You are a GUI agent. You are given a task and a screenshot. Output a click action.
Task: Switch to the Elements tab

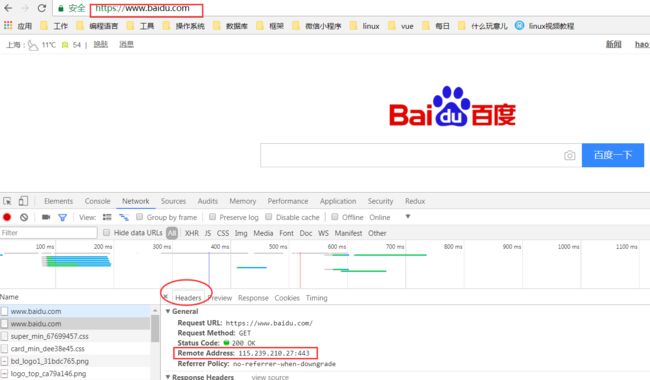[58, 201]
